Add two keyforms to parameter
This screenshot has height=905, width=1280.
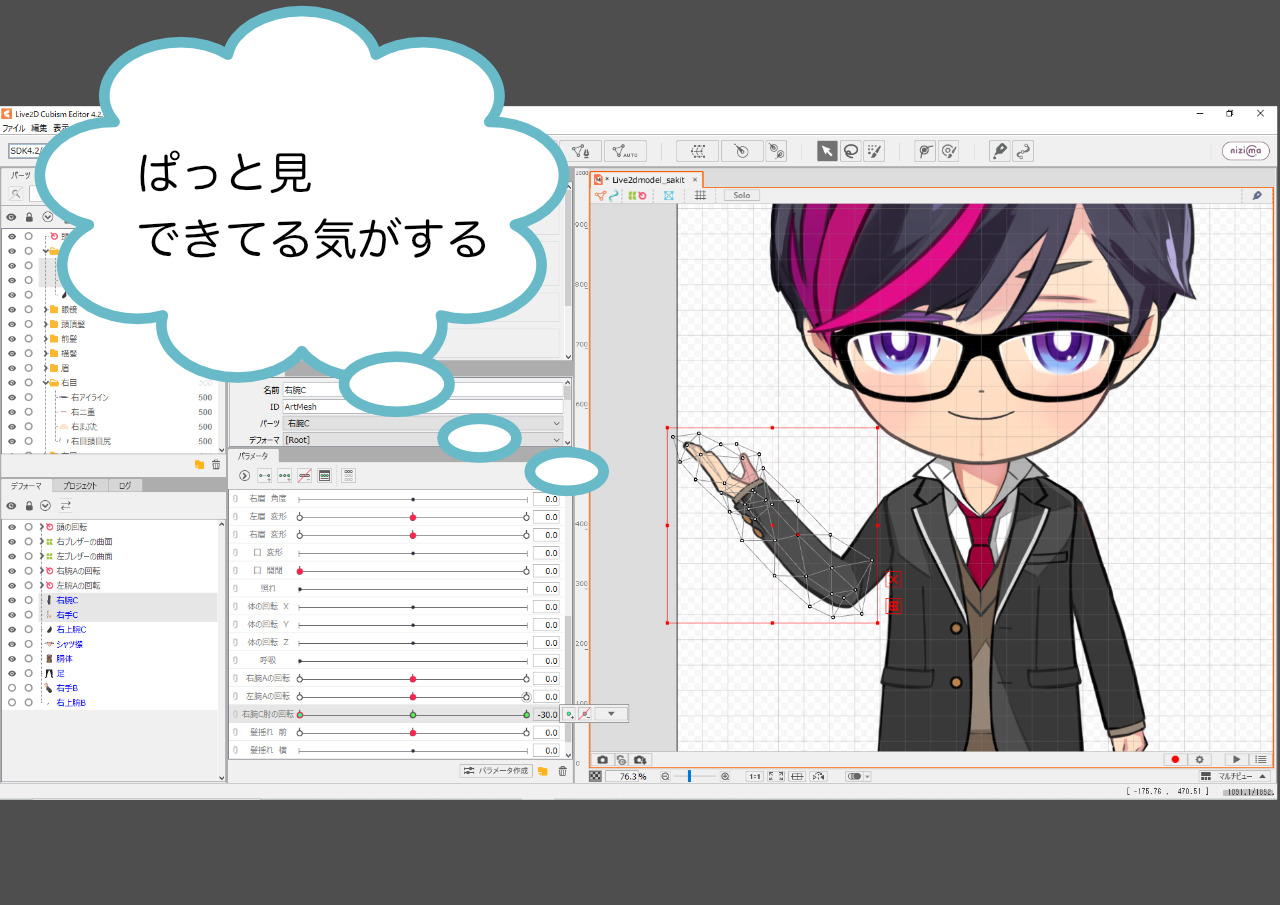(265, 475)
